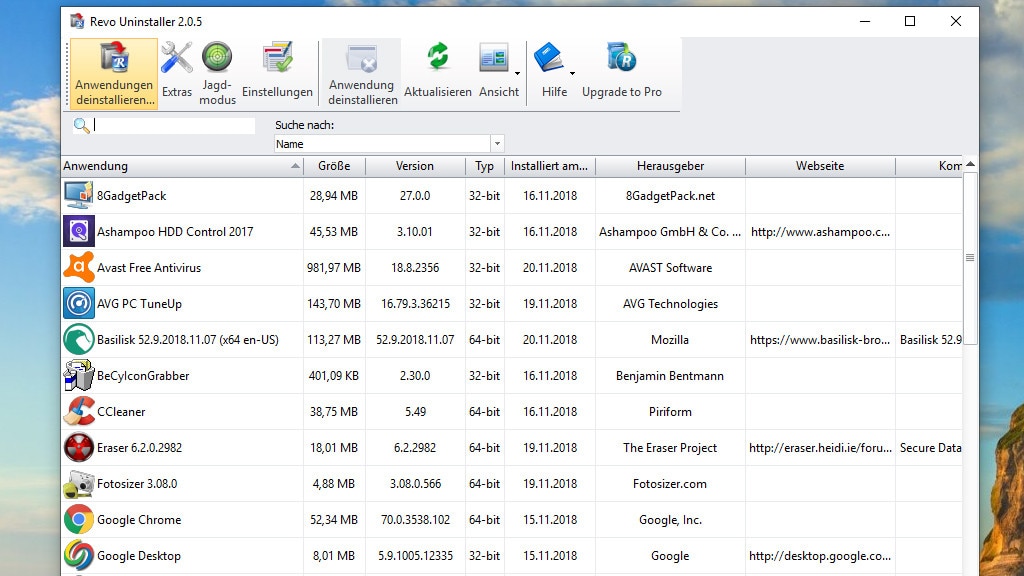Sort by Herausgeber column header

tap(670, 166)
